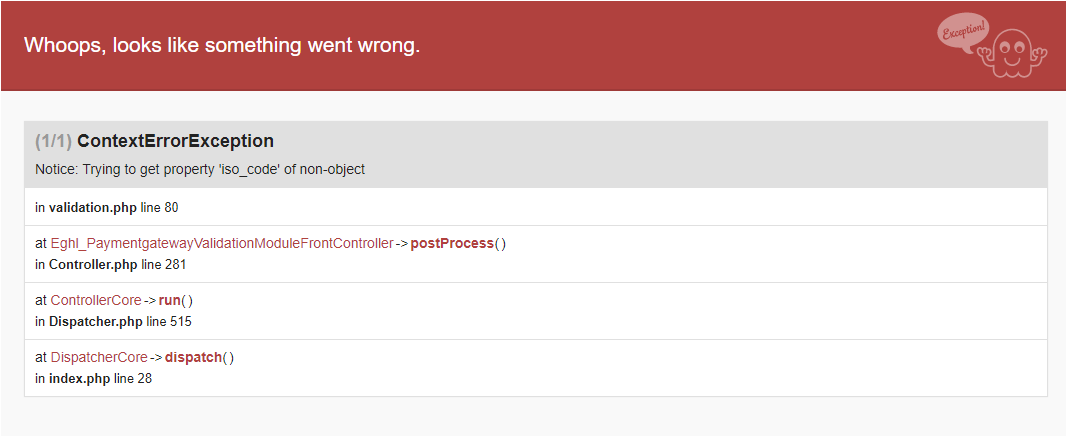Viewport: 1067px width, 437px height.
Task: Click the (1/1) exception counter
Action: 53,141
